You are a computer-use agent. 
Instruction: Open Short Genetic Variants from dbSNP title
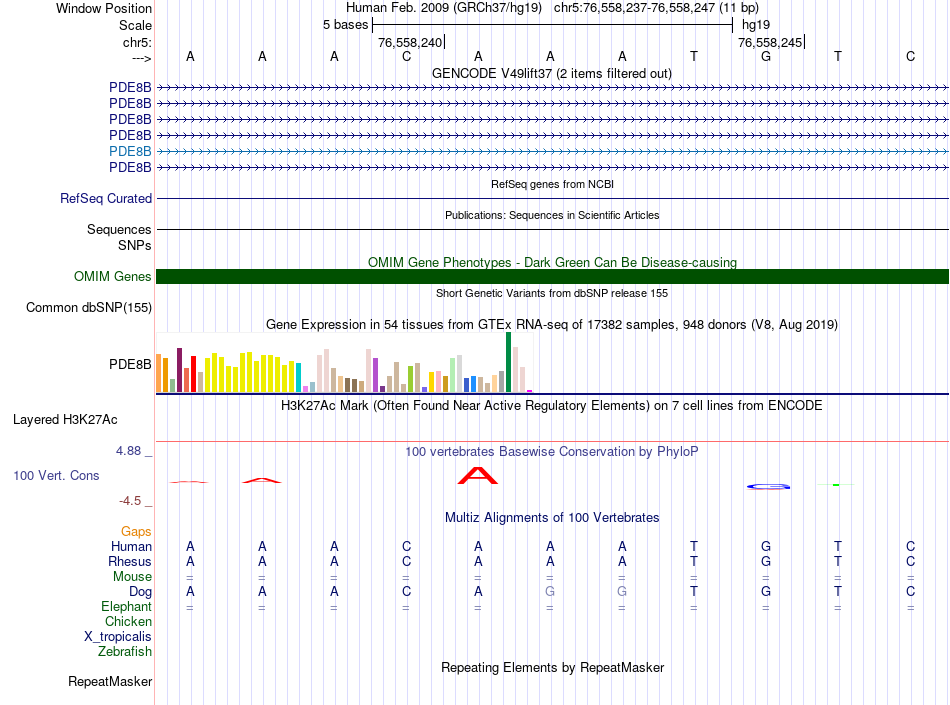552,293
